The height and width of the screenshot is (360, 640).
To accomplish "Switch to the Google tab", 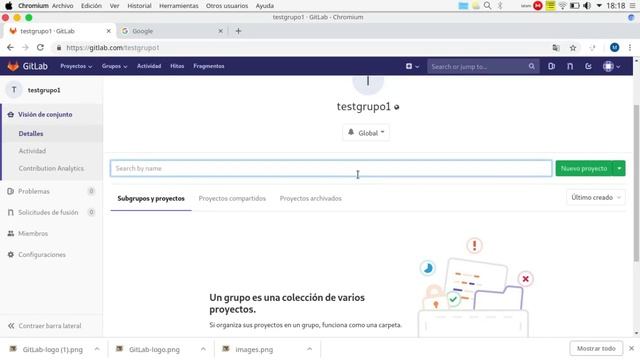I will click(172, 31).
